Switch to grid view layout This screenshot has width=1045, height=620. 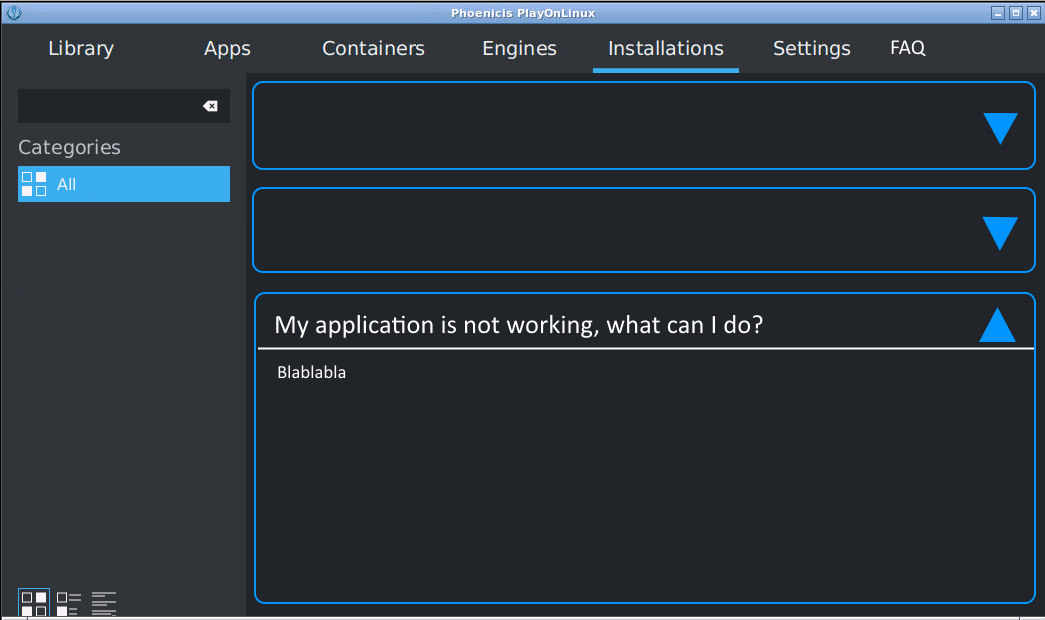point(33,601)
